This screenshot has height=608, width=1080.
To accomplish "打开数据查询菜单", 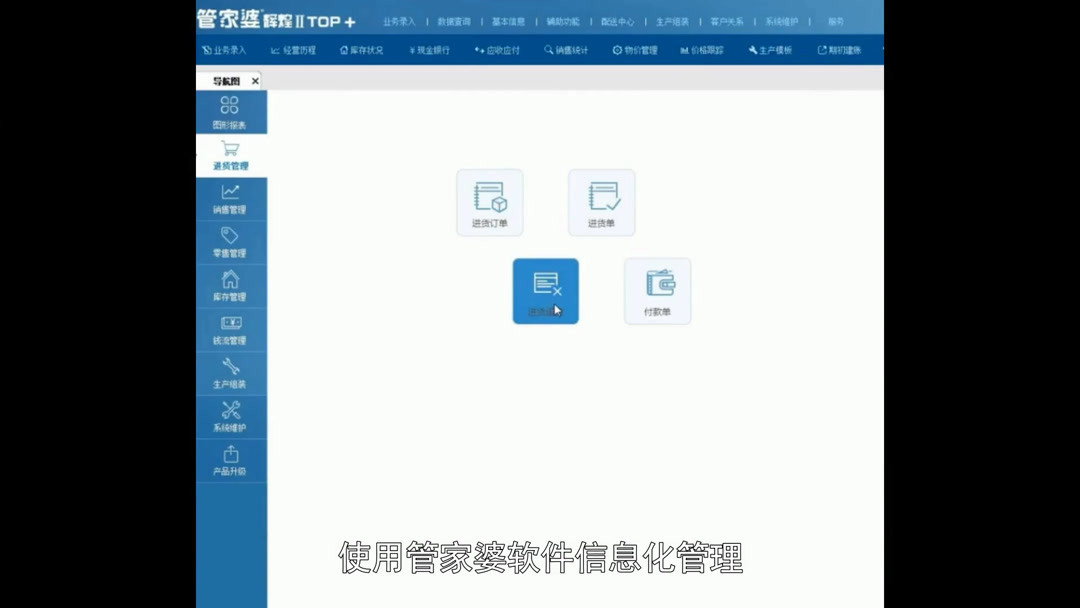I will tap(453, 19).
